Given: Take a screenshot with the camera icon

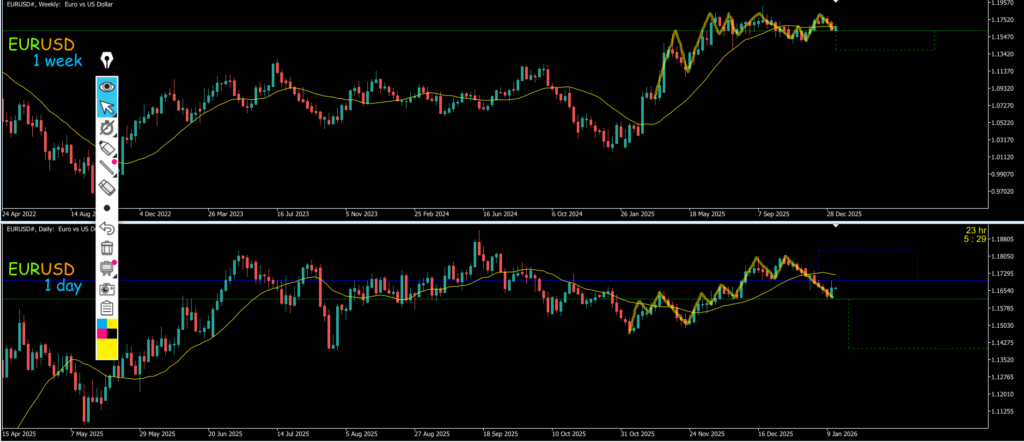Looking at the screenshot, I should coord(107,288).
